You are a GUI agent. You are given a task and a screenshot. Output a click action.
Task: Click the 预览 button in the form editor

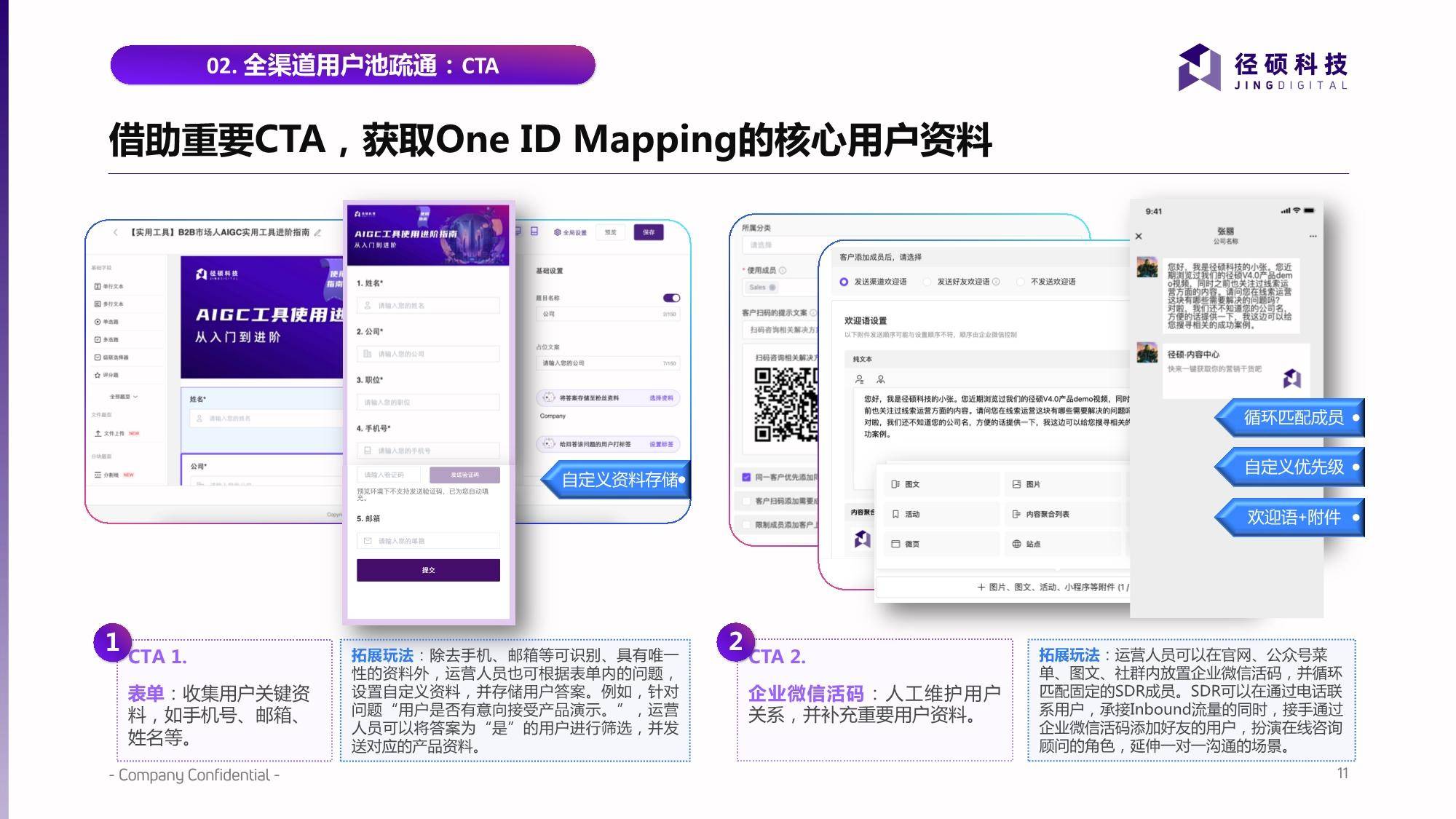click(610, 232)
